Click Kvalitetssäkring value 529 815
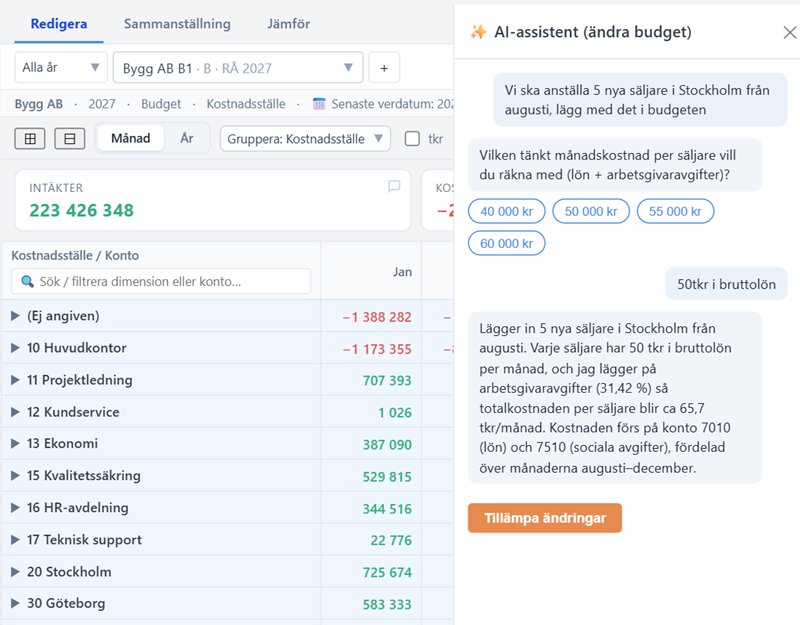This screenshot has height=625, width=800. click(x=387, y=477)
